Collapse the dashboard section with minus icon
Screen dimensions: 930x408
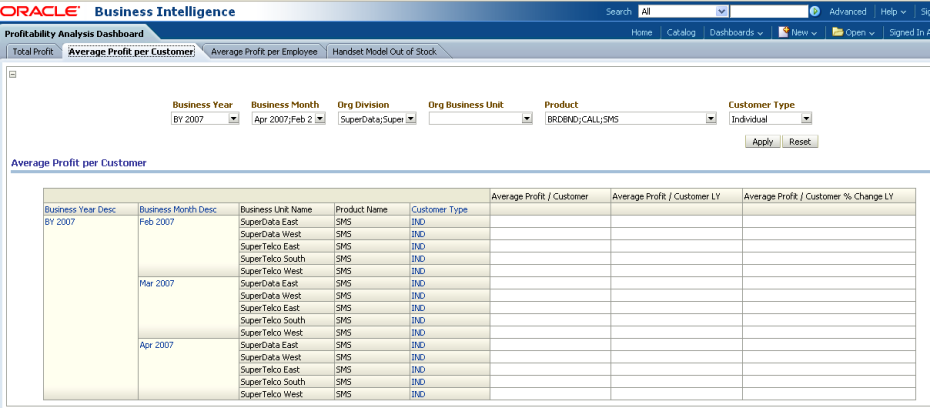tap(12, 74)
